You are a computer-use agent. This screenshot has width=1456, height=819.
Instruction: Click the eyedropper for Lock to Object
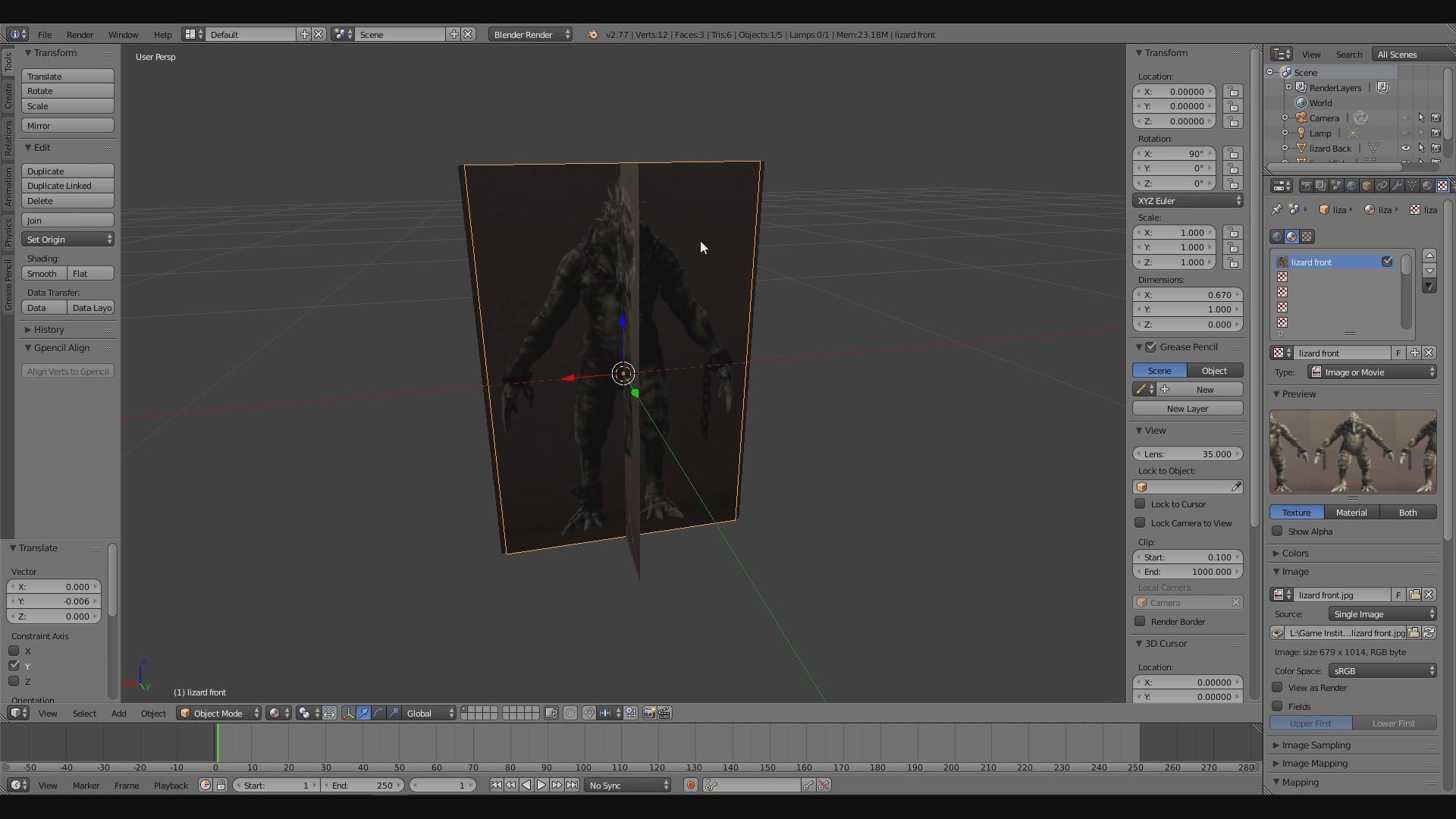click(1236, 487)
